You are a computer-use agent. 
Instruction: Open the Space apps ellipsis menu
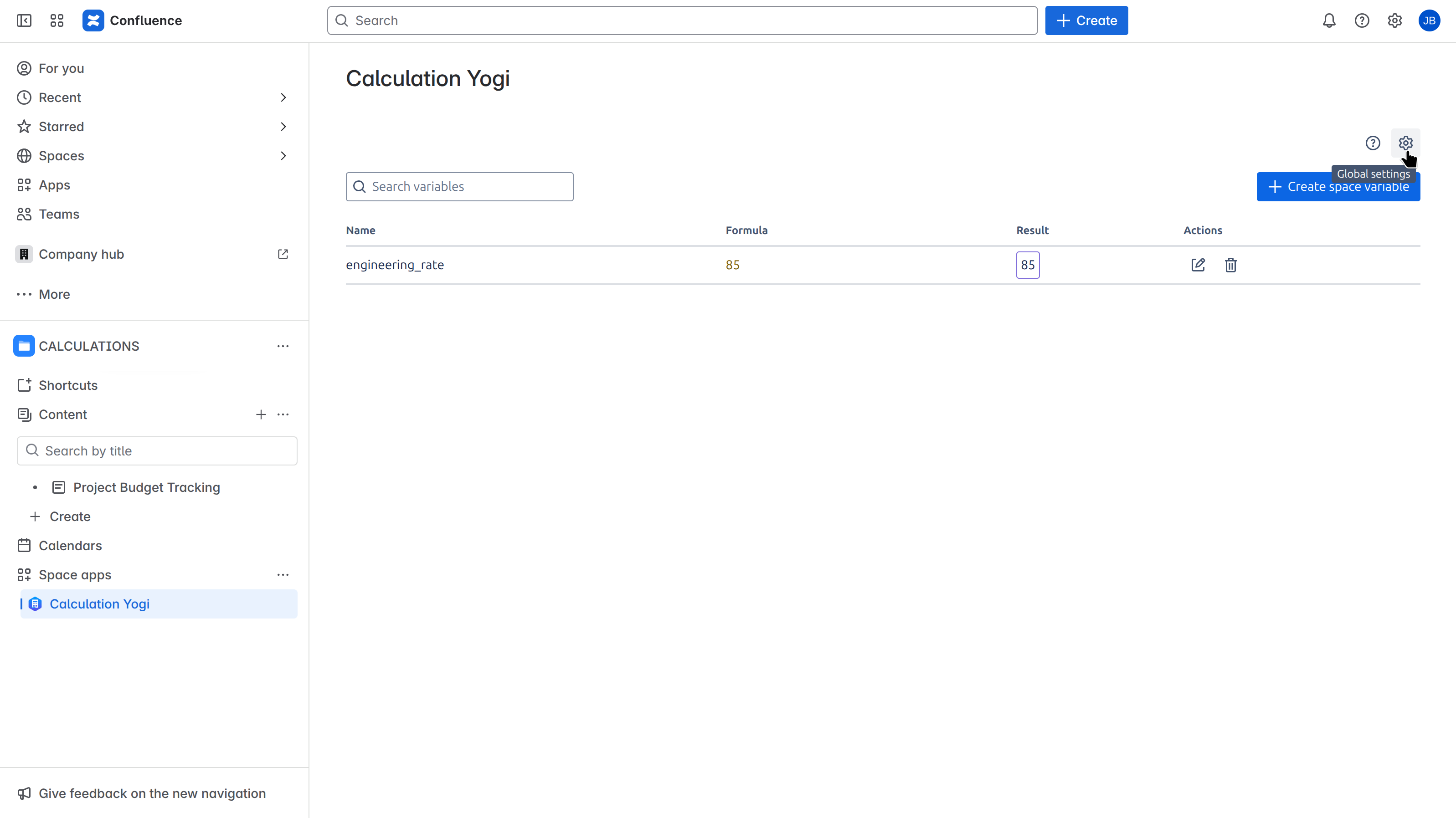pyautogui.click(x=283, y=574)
